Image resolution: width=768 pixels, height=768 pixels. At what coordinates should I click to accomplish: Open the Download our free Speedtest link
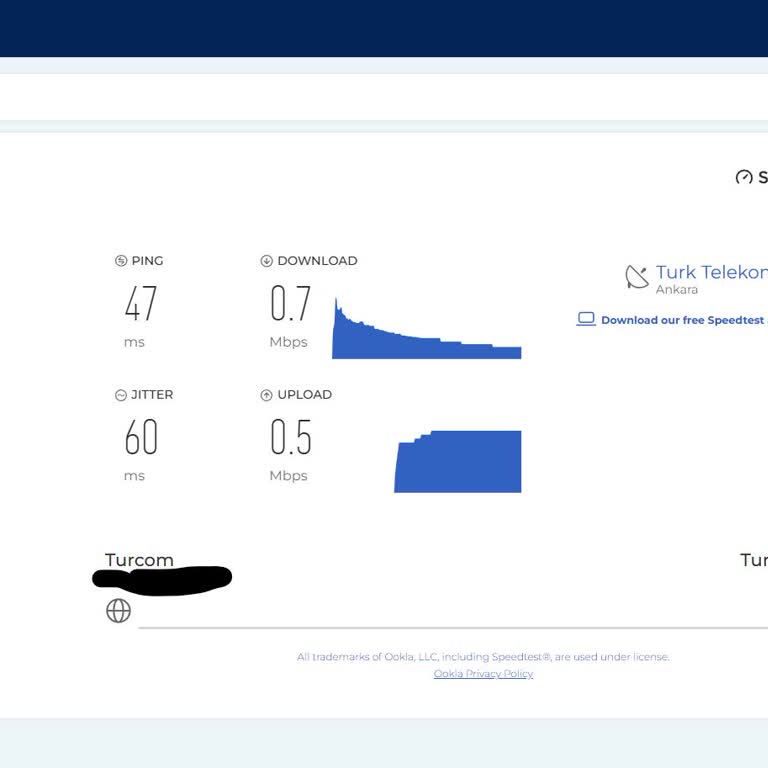pos(682,320)
